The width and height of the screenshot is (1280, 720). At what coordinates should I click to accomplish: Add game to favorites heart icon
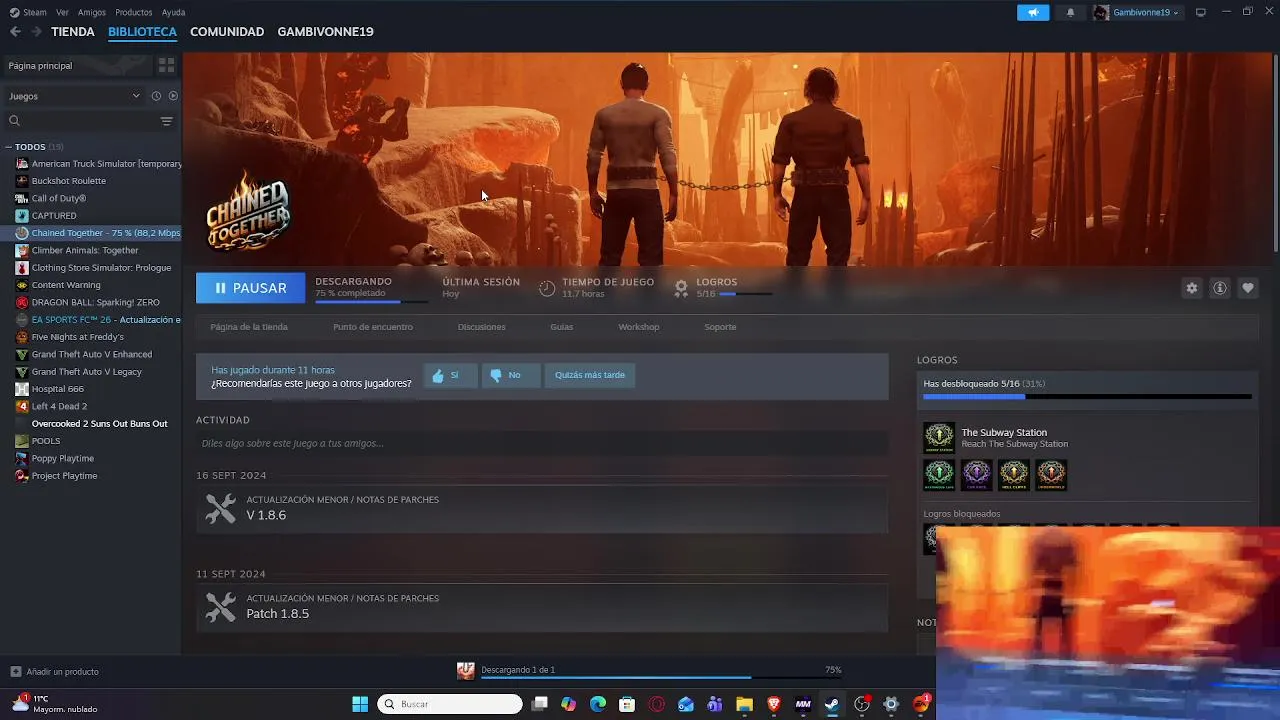1247,288
